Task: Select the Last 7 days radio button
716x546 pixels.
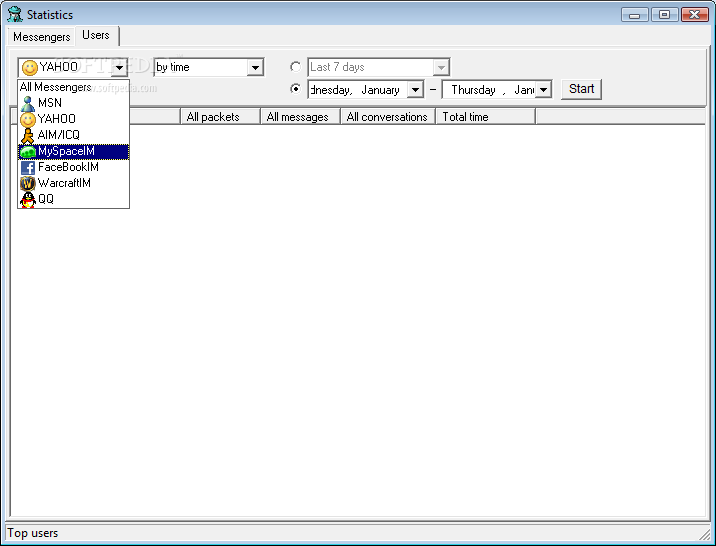Action: click(x=295, y=67)
